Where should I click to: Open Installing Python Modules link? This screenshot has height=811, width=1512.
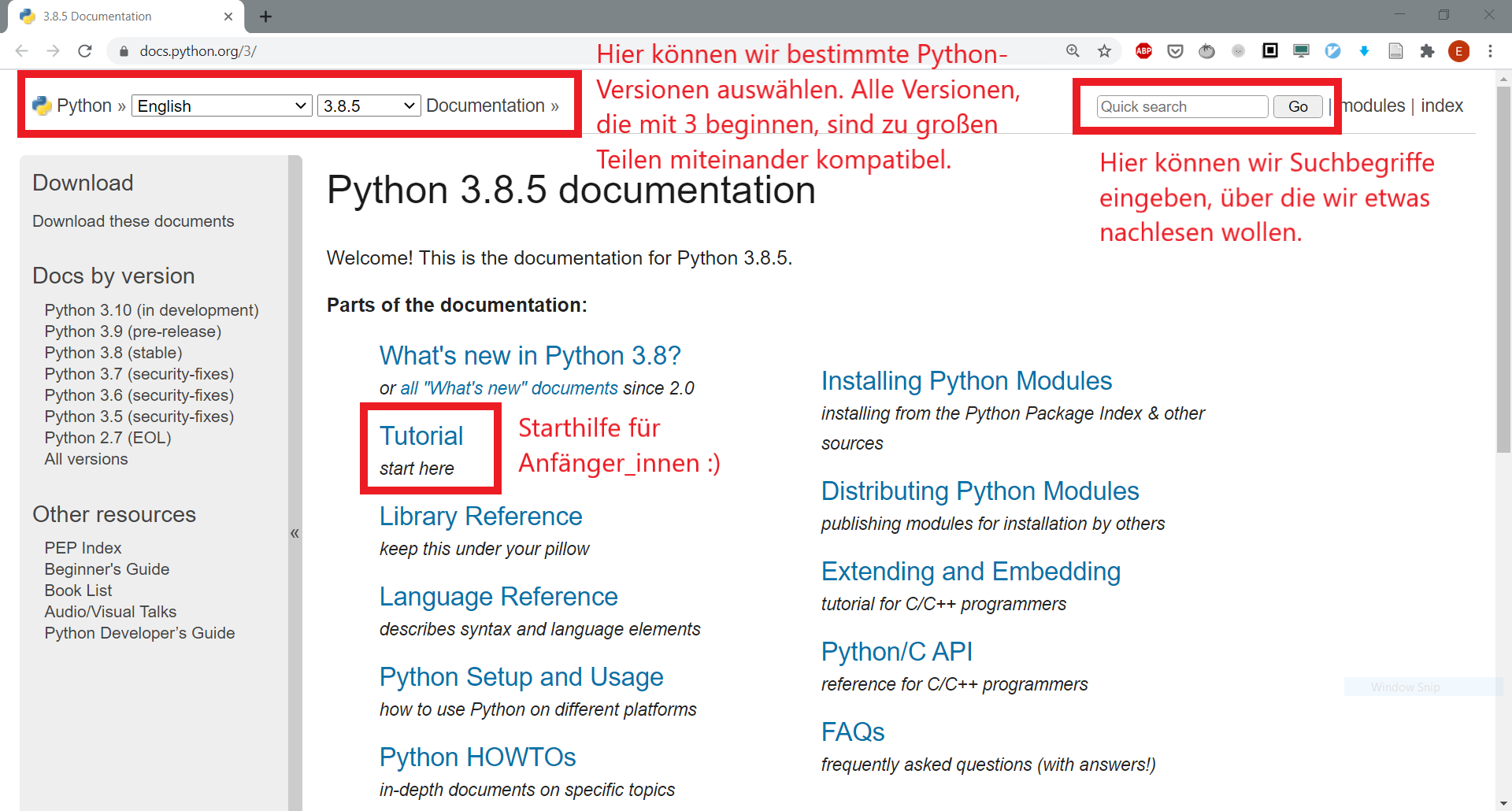point(966,381)
